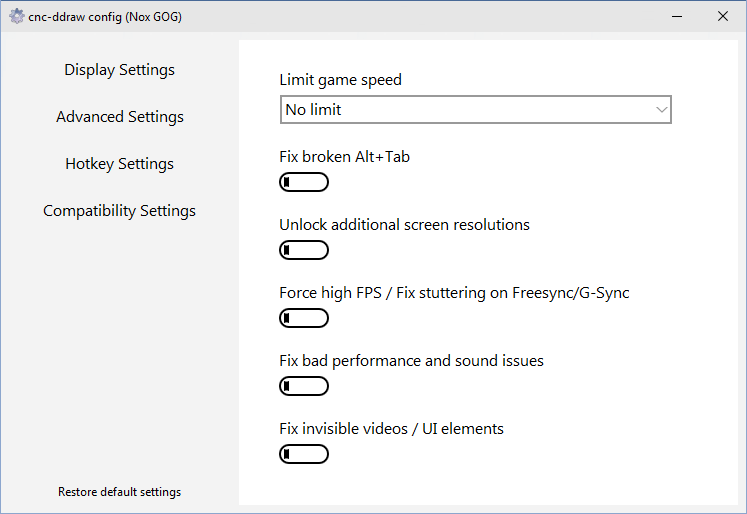Switch to Advanced Settings page

(x=120, y=117)
